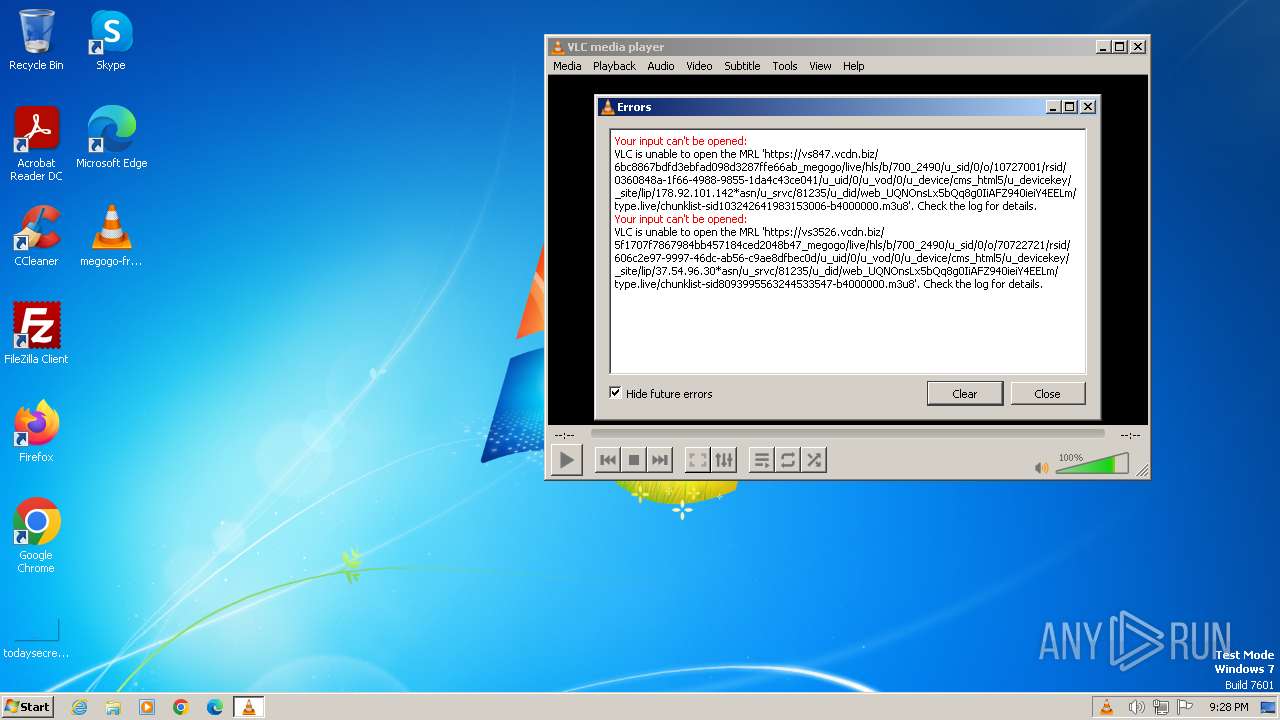Toggle the VLC playlist view
Viewport: 1280px width, 720px height.
point(762,460)
